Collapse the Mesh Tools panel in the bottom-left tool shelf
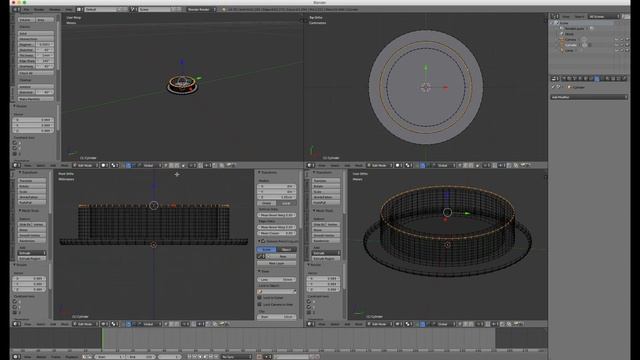Image resolution: width=640 pixels, height=360 pixels. pyautogui.click(x=20, y=210)
